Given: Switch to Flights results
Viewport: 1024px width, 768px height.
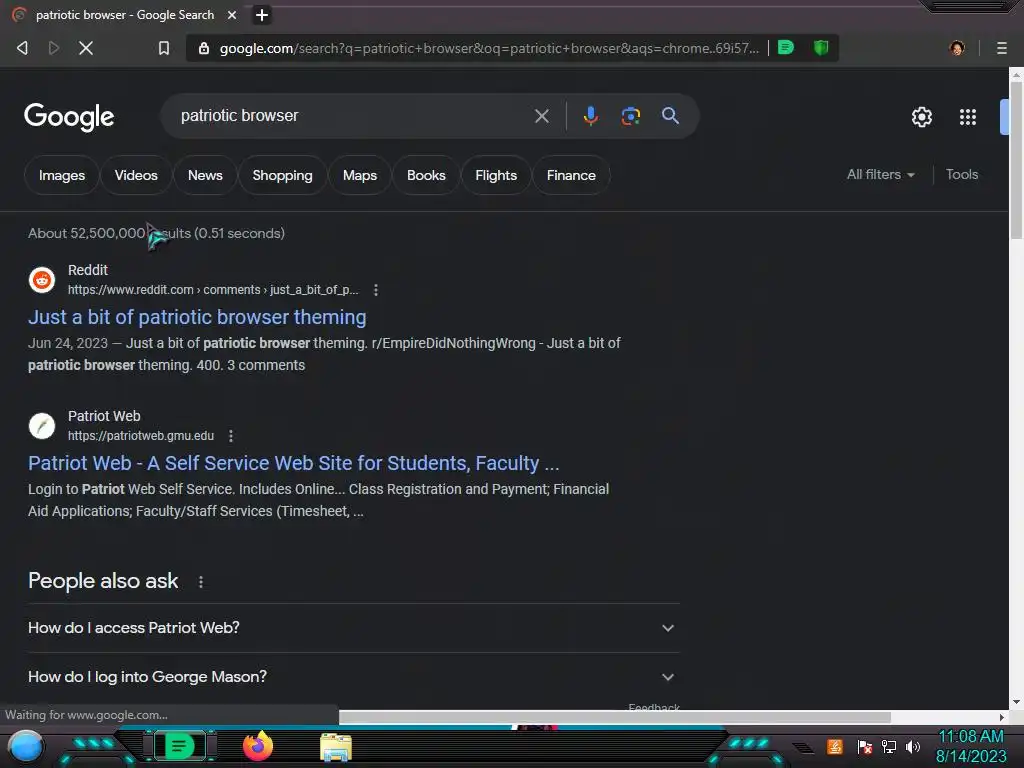Looking at the screenshot, I should [496, 175].
